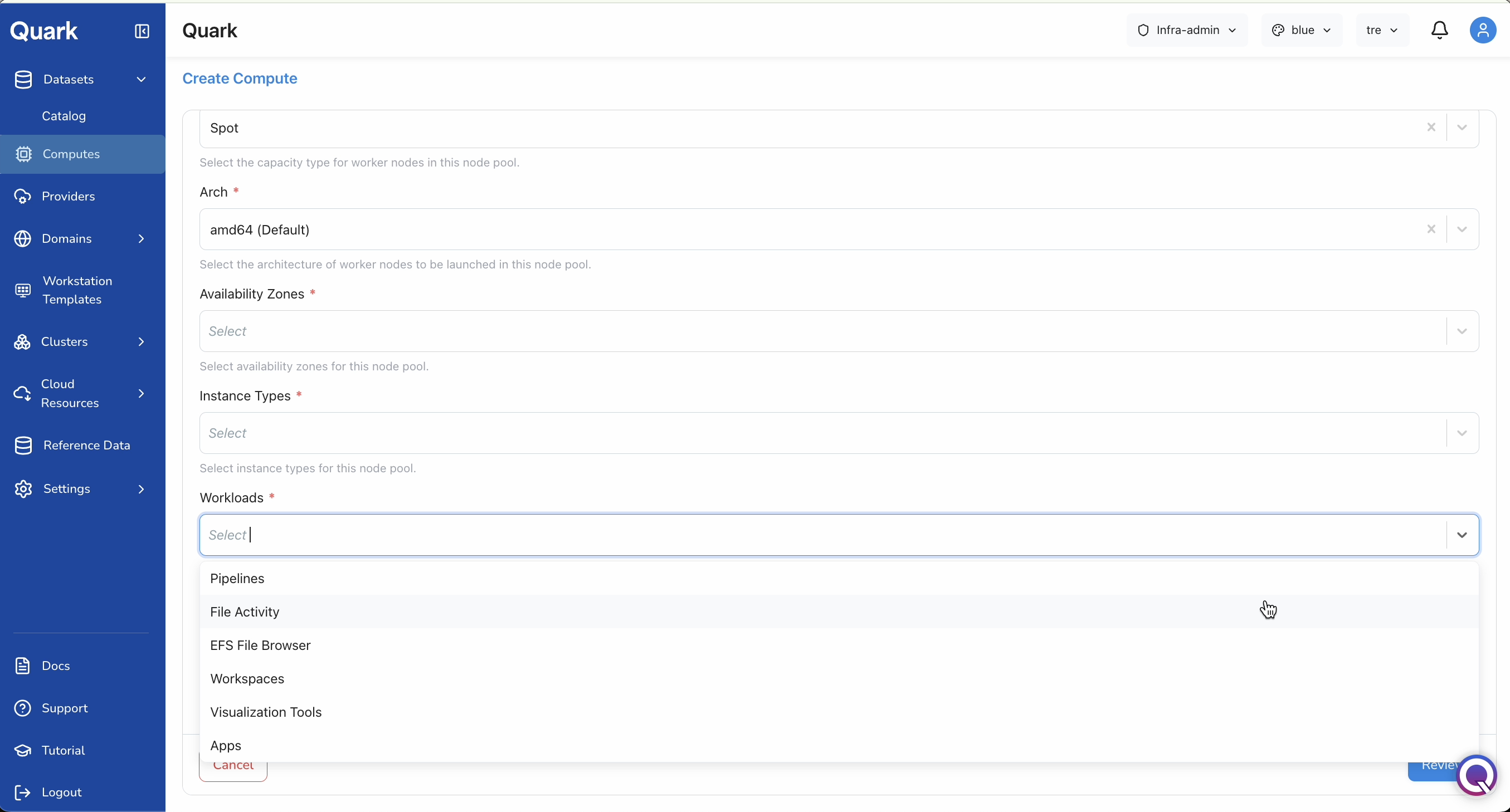This screenshot has height=812, width=1510.
Task: Collapse the sidebar with the panel icon
Action: tap(142, 31)
